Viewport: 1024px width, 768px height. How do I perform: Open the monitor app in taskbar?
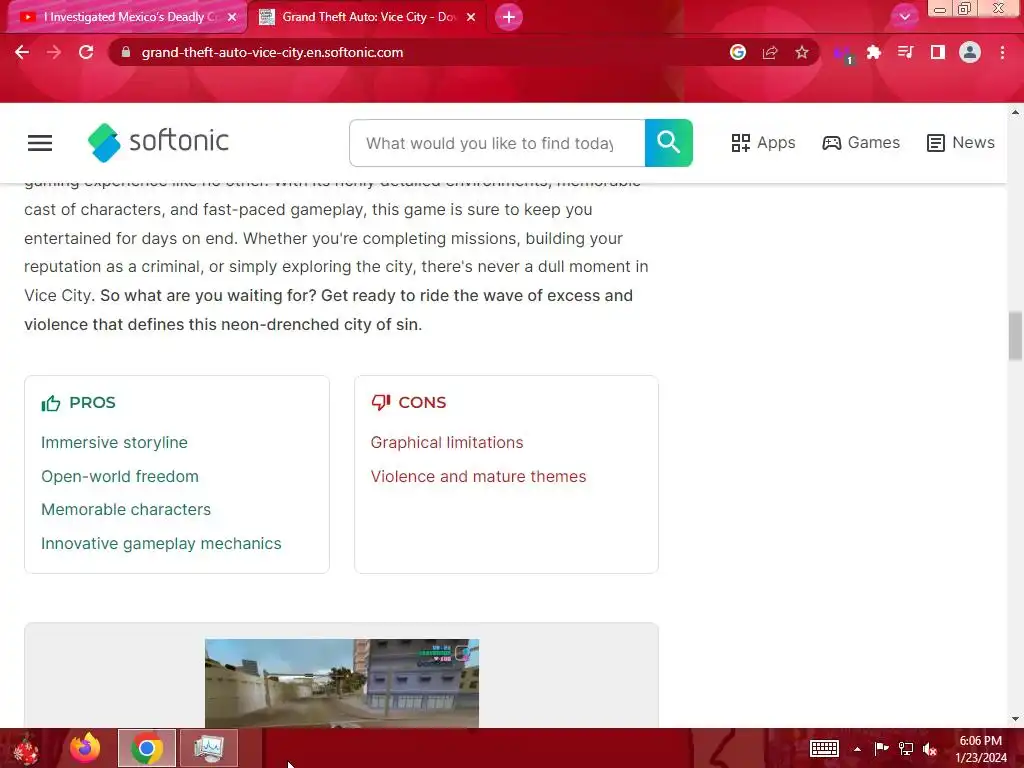(x=209, y=748)
